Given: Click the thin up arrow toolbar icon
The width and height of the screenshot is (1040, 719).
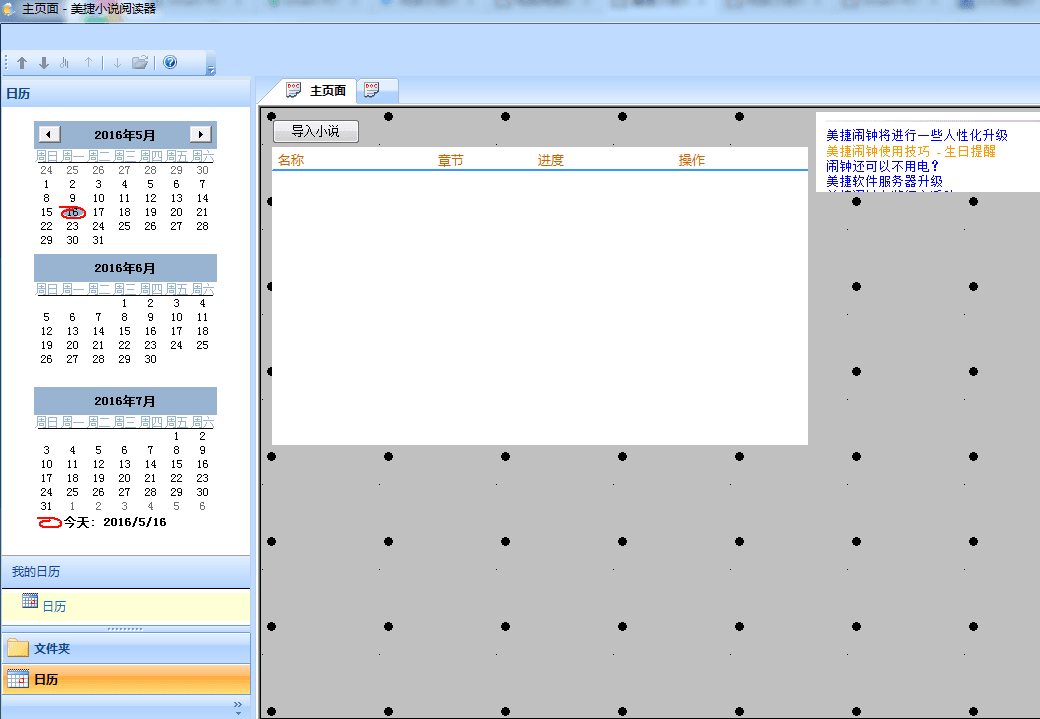Looking at the screenshot, I should (x=88, y=63).
